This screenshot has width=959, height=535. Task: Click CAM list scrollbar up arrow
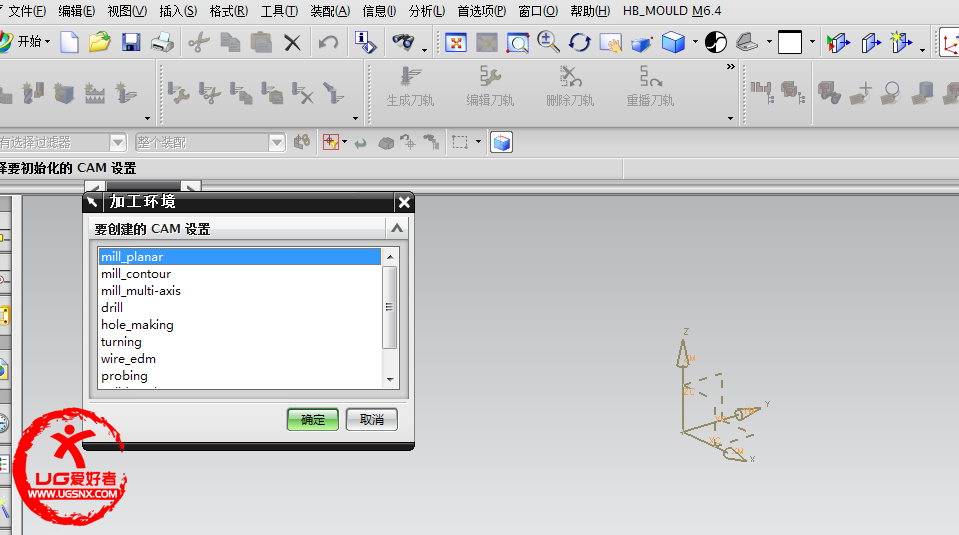[x=390, y=257]
